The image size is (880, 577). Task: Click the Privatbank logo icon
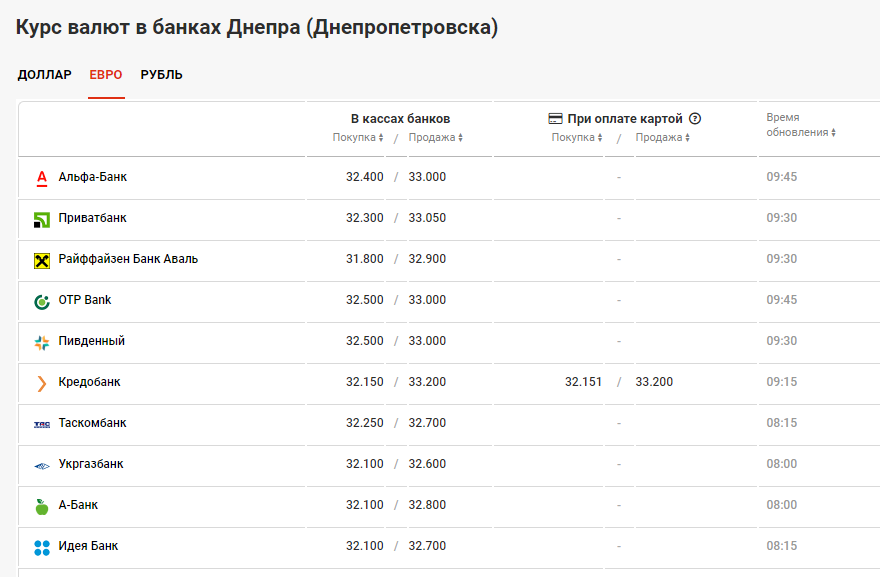pyautogui.click(x=42, y=219)
